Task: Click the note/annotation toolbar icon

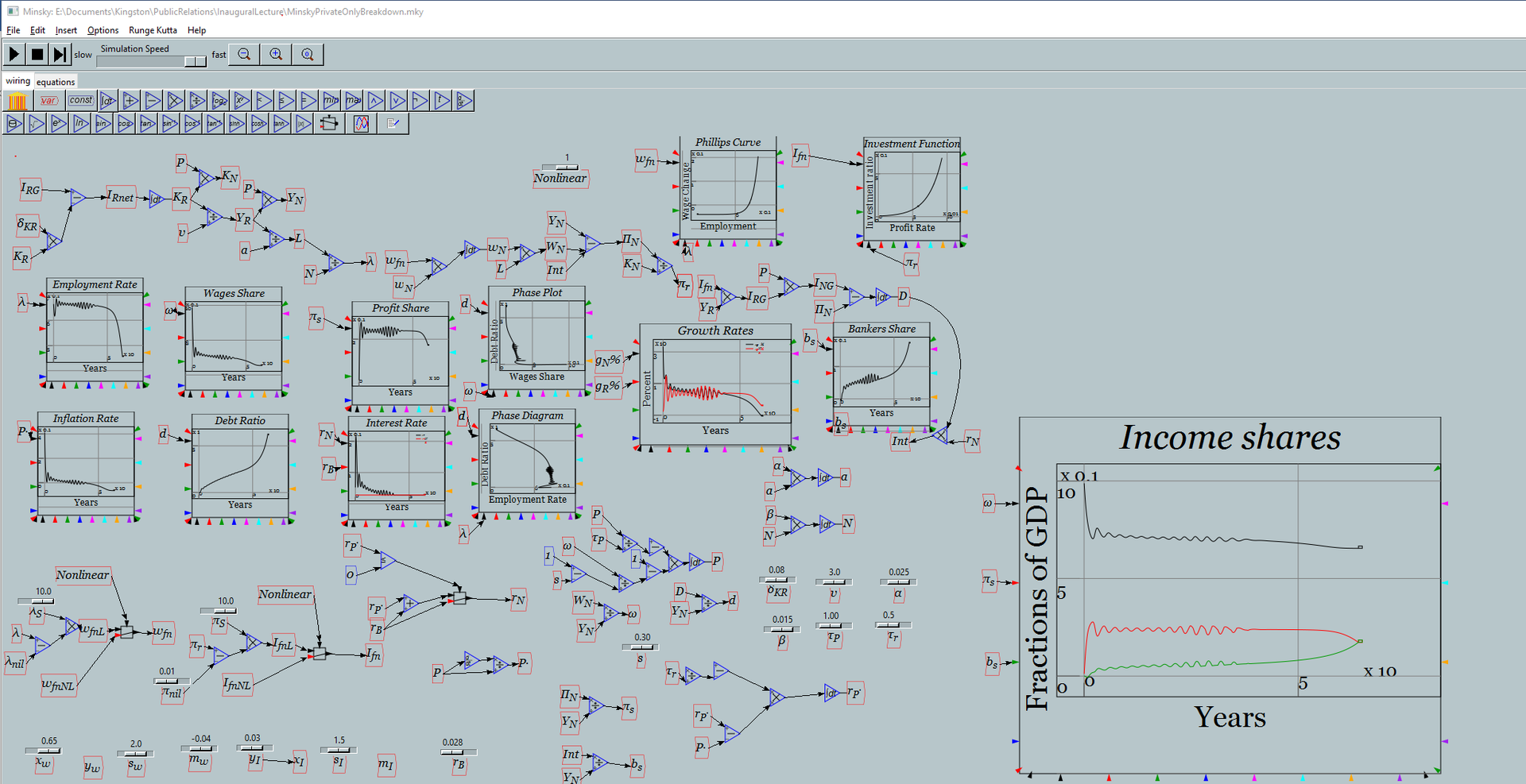Action: 393,123
